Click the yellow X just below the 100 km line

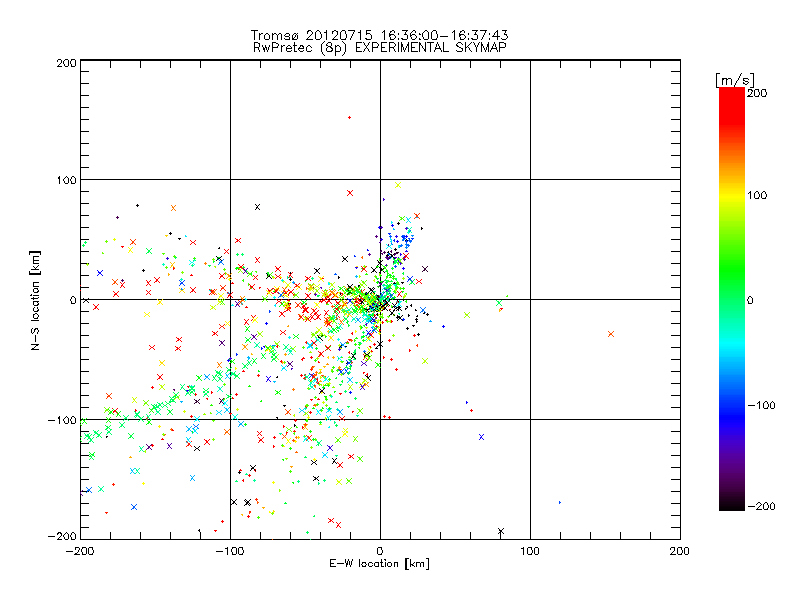pos(398,185)
